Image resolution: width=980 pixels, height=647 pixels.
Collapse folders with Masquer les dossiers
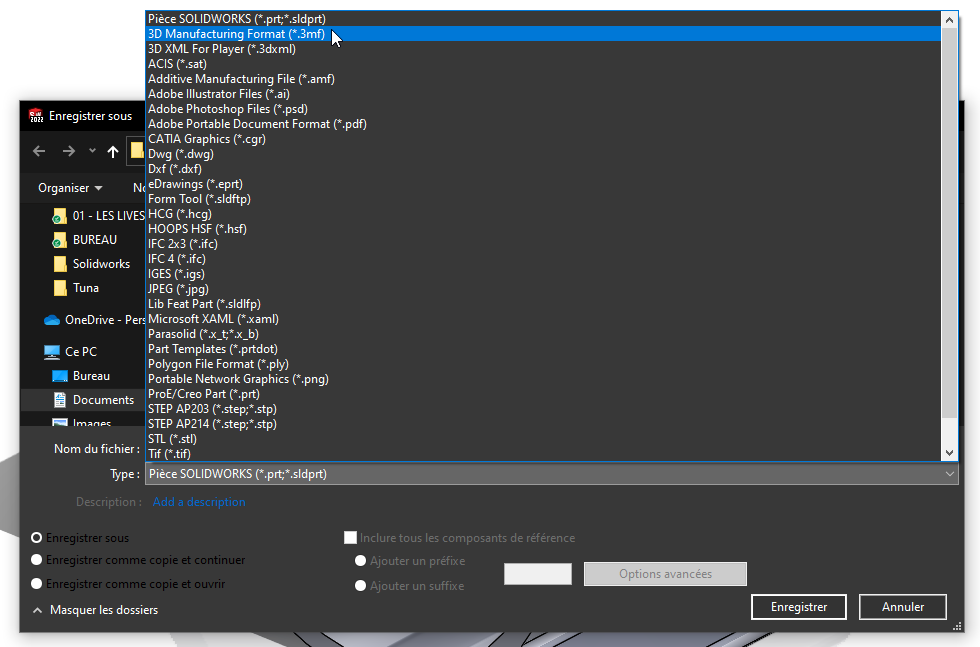(95, 610)
